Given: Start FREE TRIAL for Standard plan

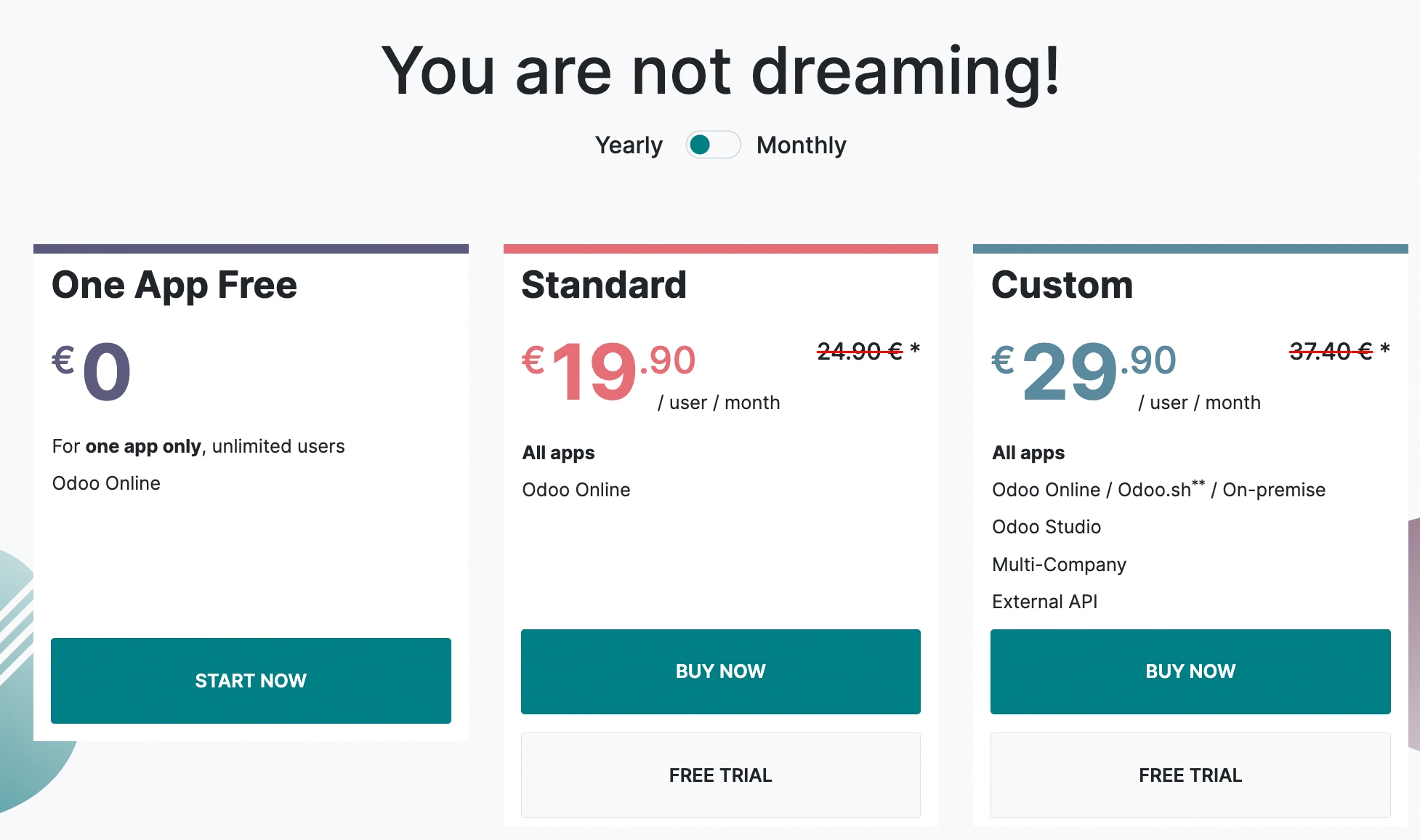Looking at the screenshot, I should [721, 775].
